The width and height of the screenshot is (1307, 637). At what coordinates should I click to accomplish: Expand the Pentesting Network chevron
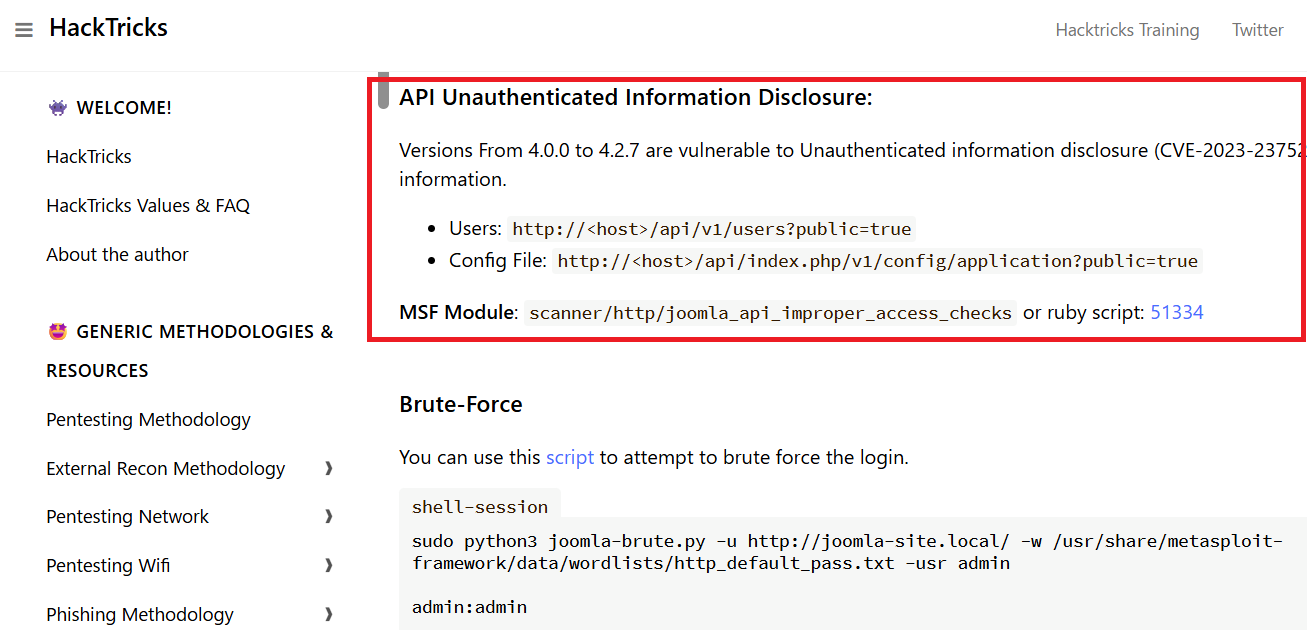click(x=329, y=517)
